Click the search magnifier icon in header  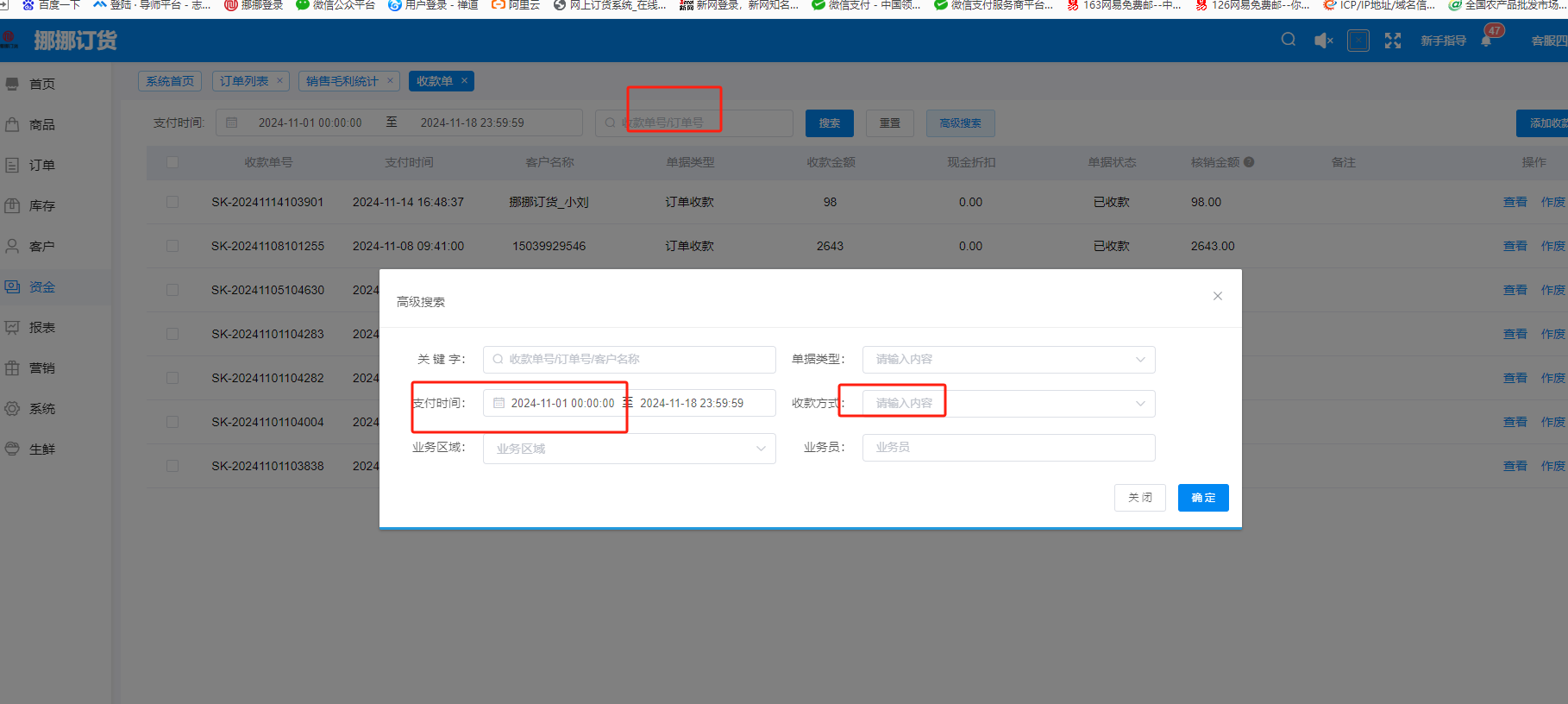[1288, 40]
